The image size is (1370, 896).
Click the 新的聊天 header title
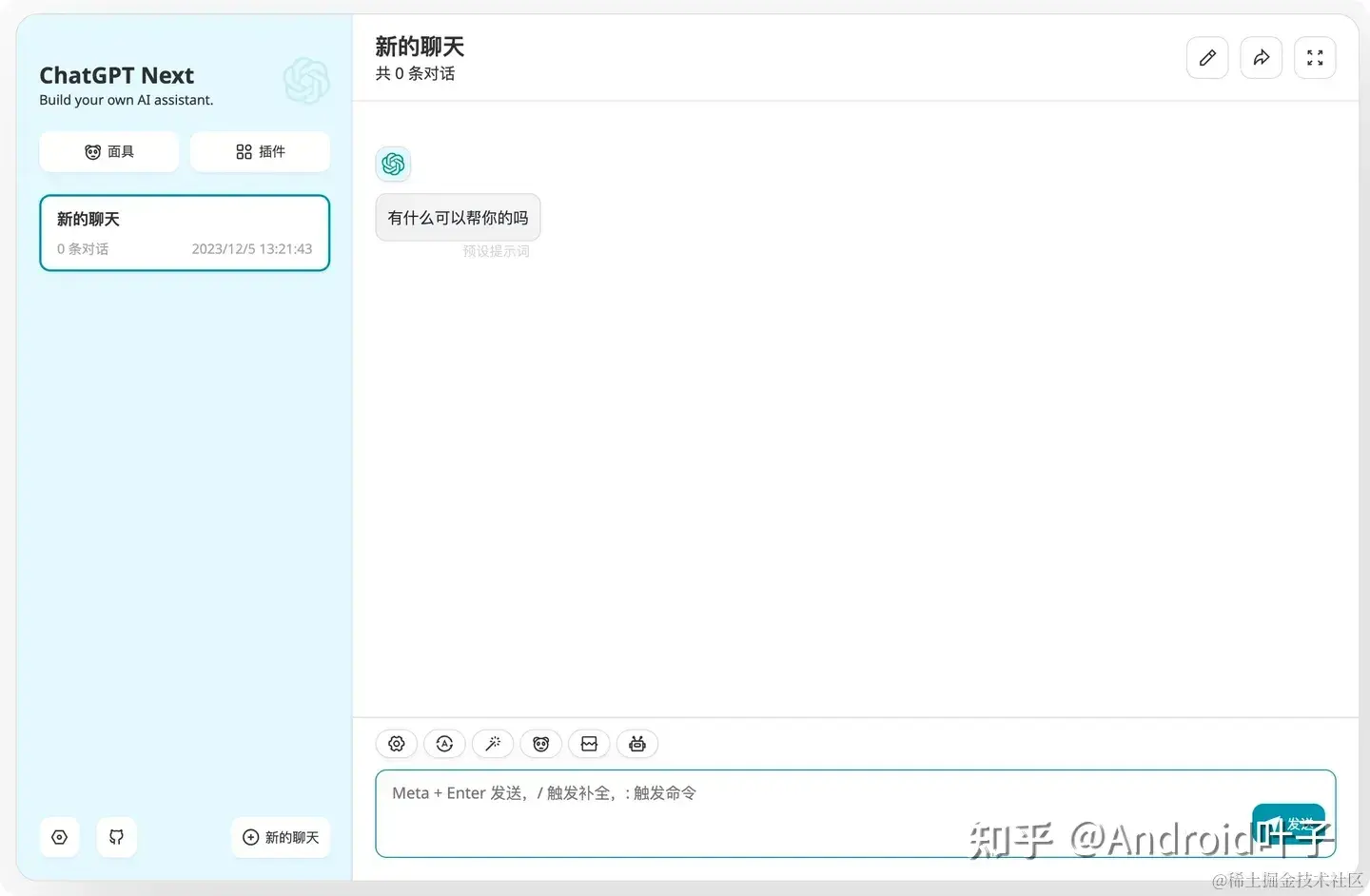(420, 47)
